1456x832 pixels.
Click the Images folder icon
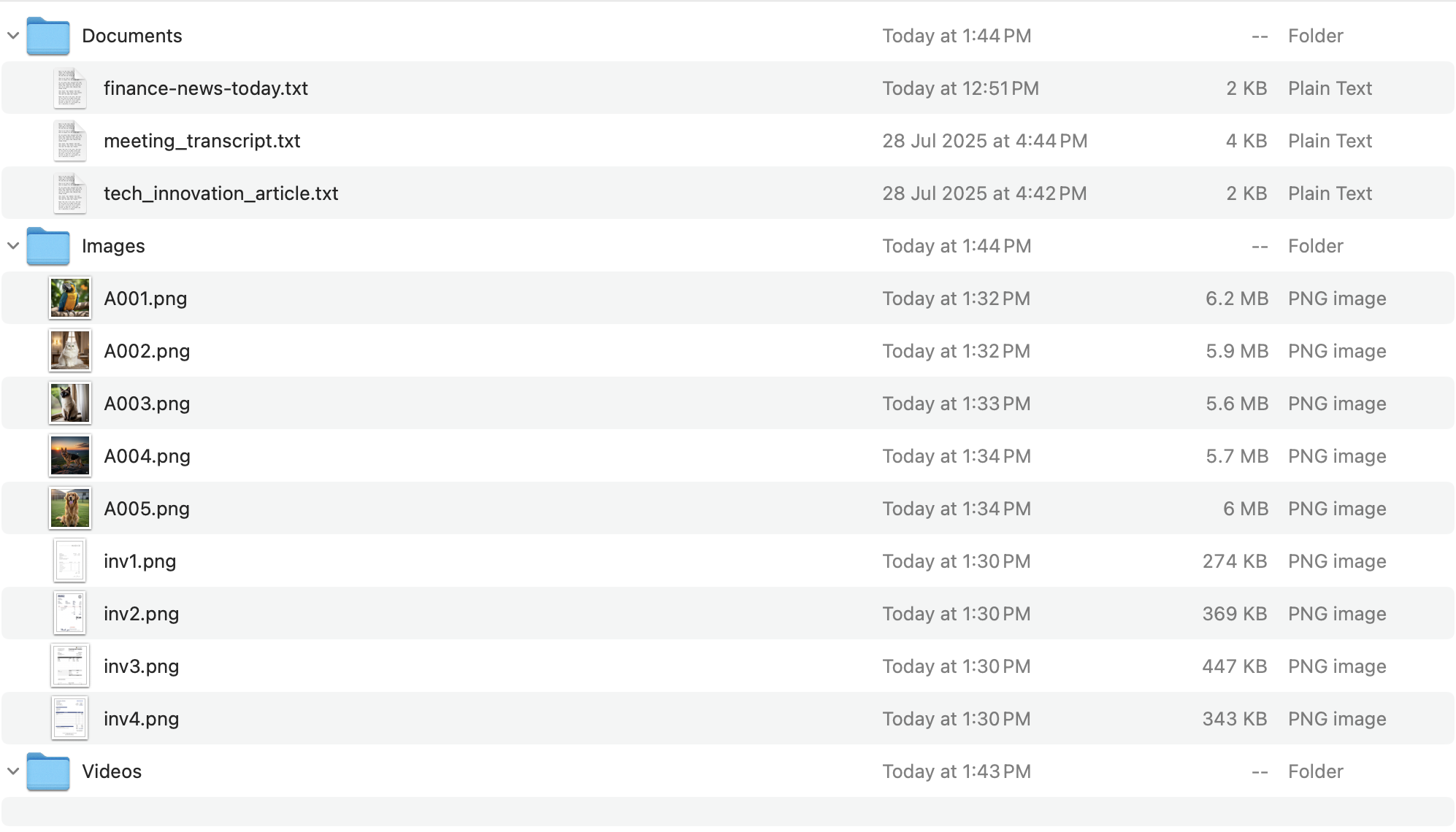pos(48,247)
